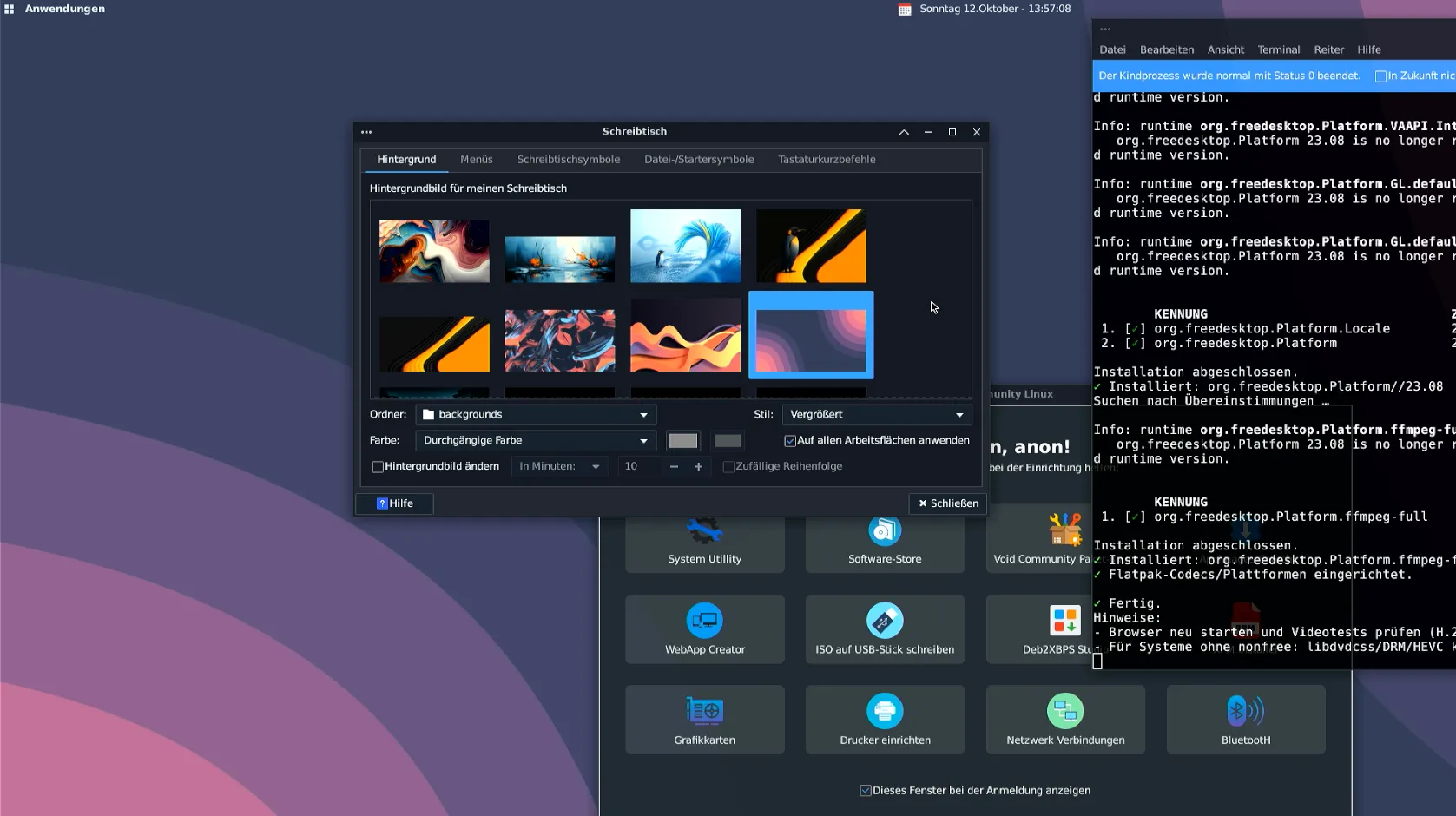Open the BluetootH icon
The width and height of the screenshot is (1456, 816).
tap(1245, 712)
